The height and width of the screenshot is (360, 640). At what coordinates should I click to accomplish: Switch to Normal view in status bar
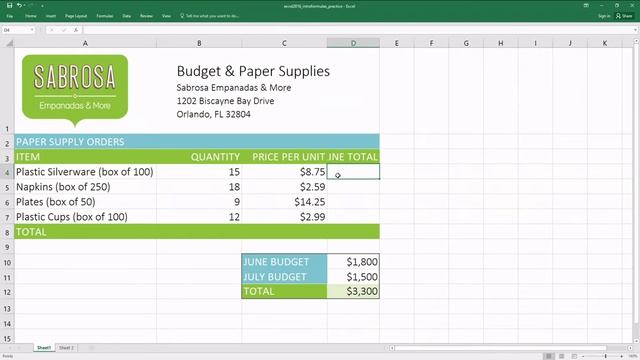[549, 356]
